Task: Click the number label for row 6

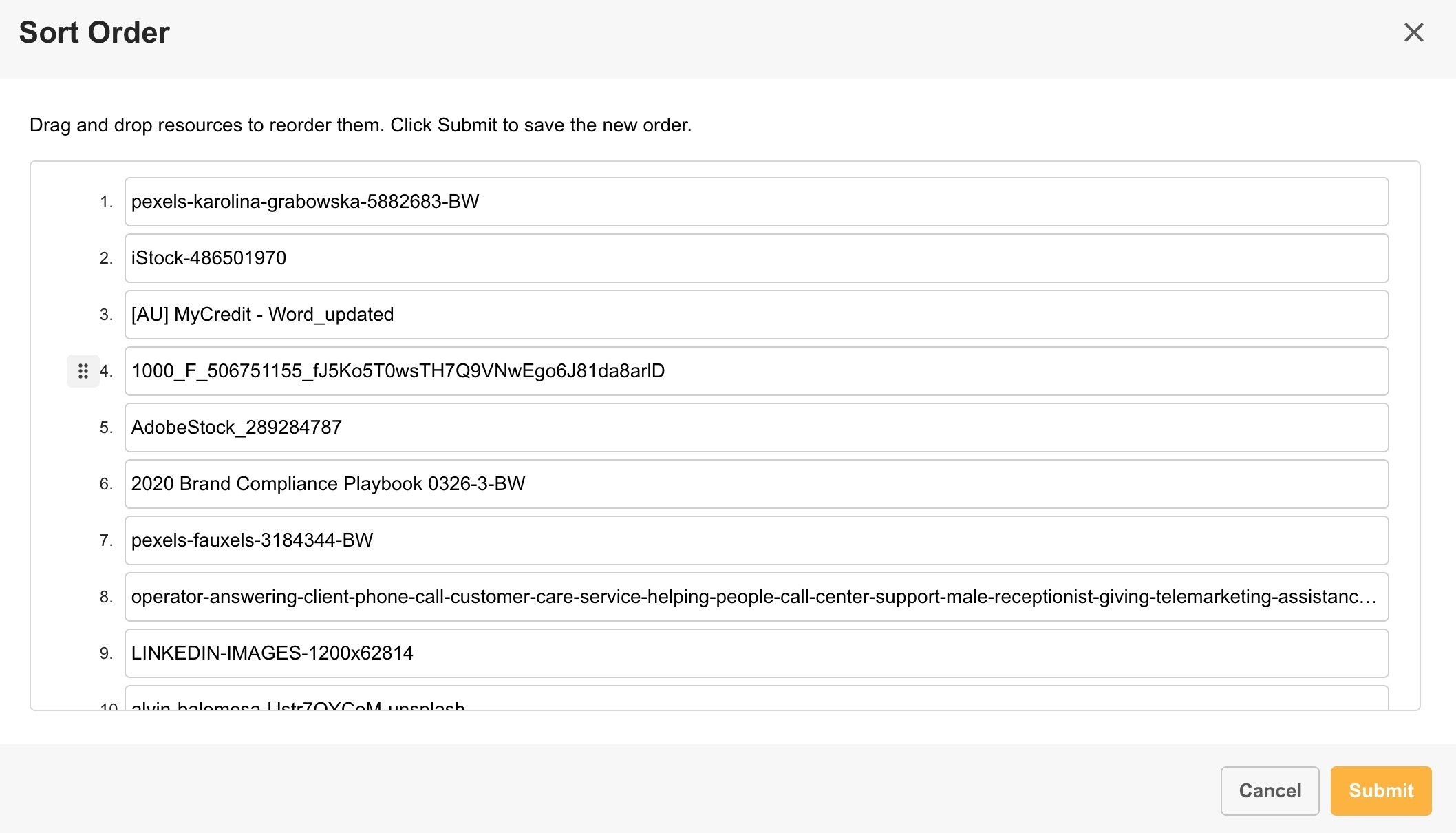Action: (x=106, y=484)
